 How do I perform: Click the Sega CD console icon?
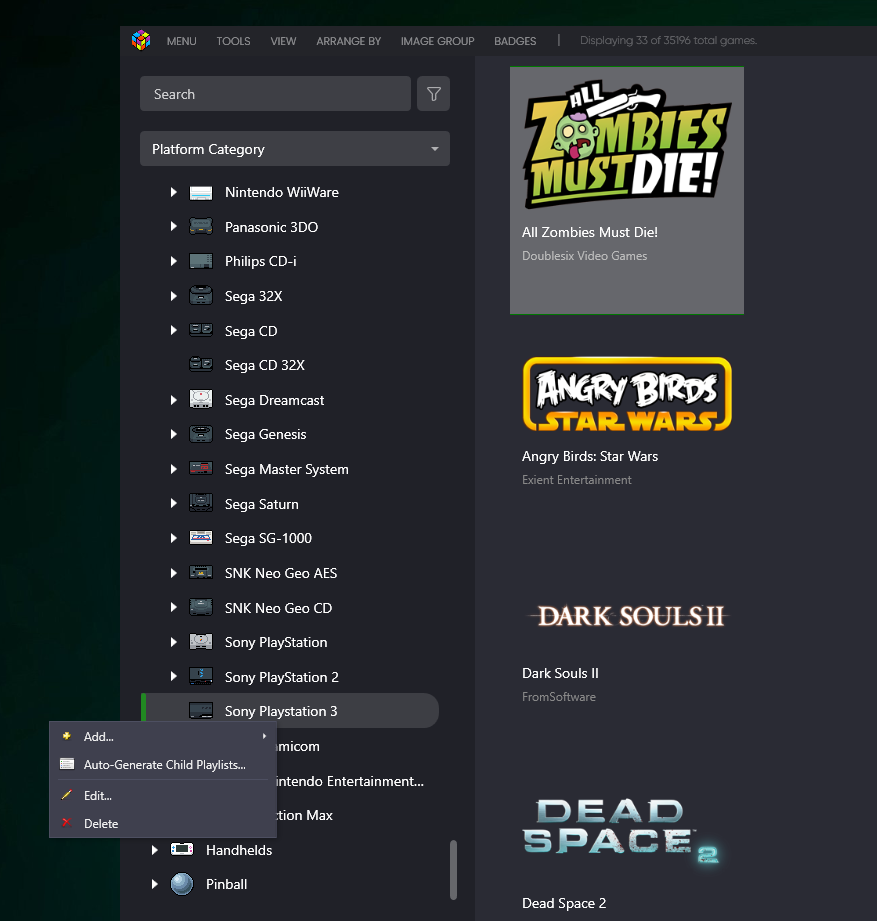tap(201, 330)
